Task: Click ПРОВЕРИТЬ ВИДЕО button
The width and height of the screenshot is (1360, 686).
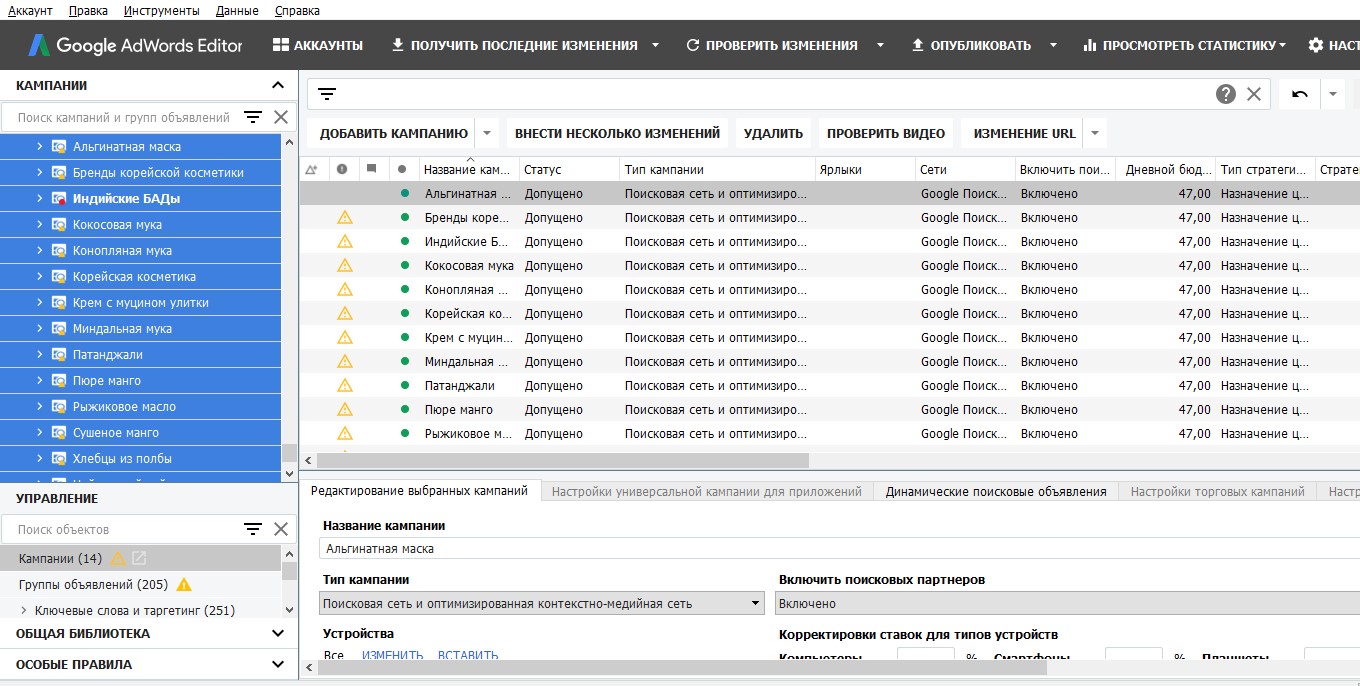Action: point(886,133)
